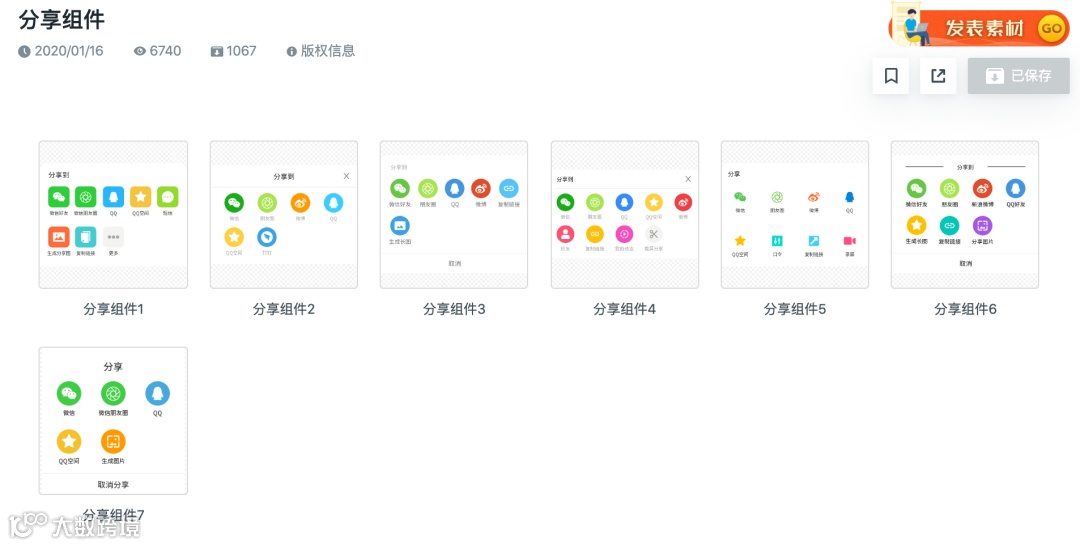Open the 分享组件1 thumbnail

(x=113, y=214)
